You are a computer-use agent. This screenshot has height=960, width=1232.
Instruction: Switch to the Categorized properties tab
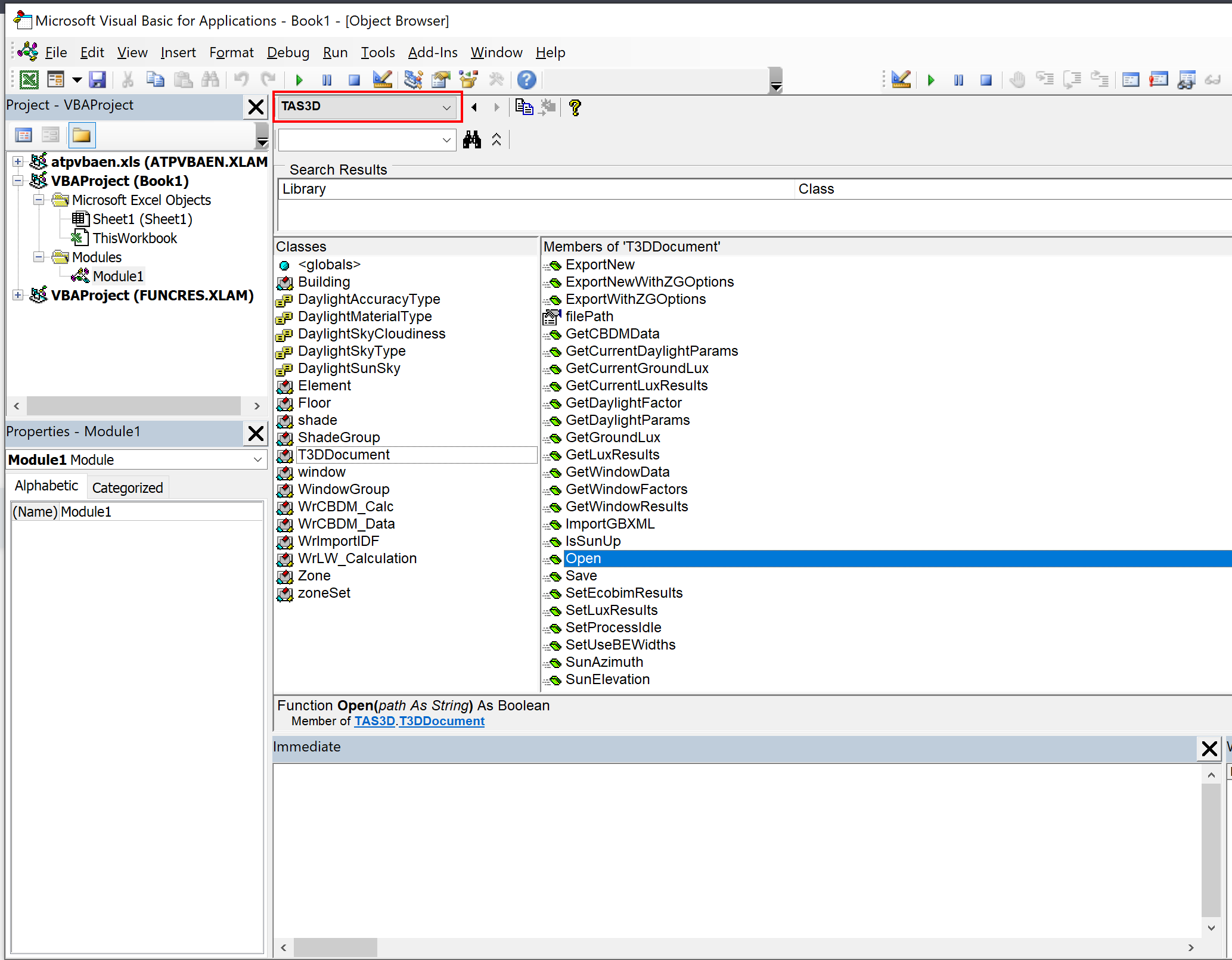pyautogui.click(x=128, y=487)
